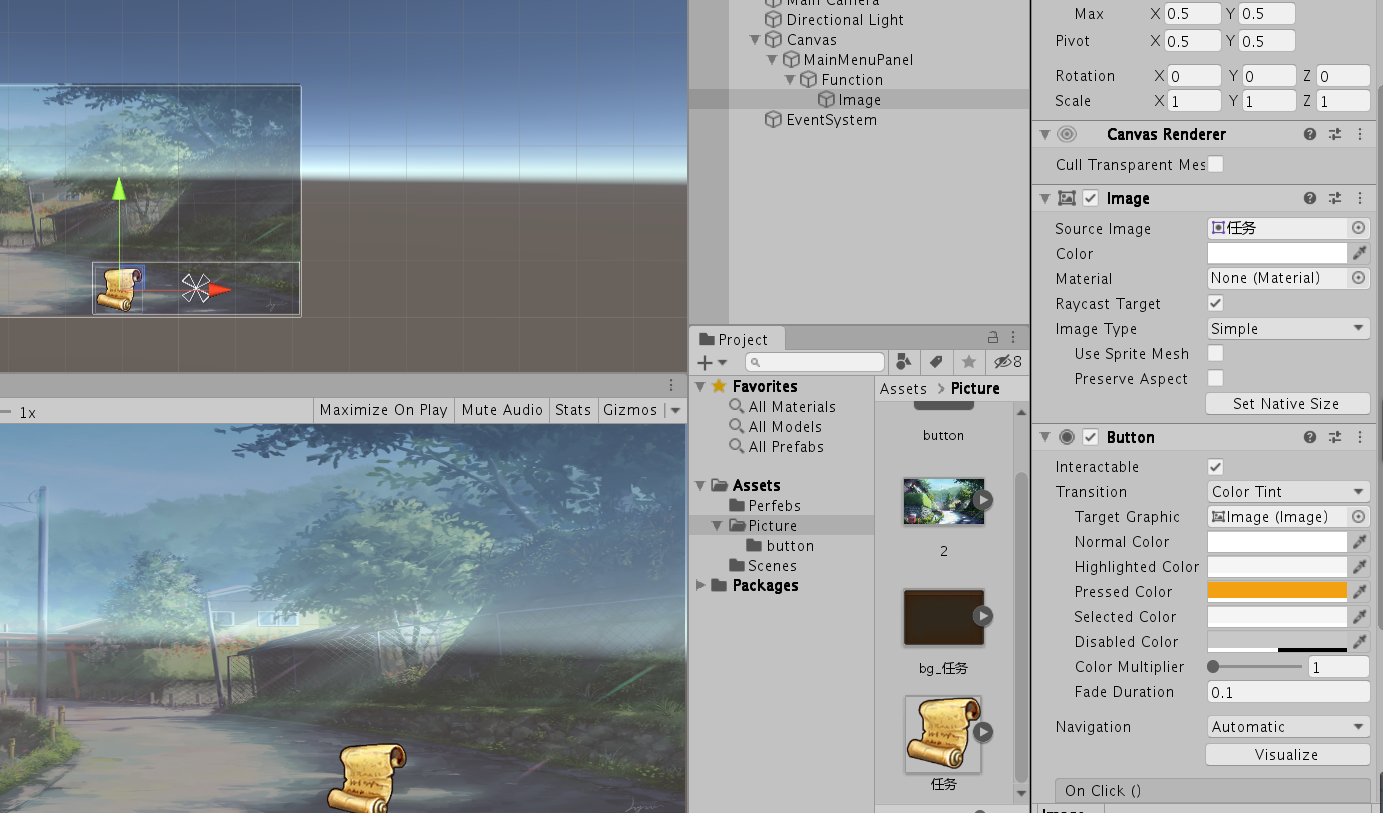
Task: Disable the Image component checkbox
Action: pyautogui.click(x=1091, y=199)
